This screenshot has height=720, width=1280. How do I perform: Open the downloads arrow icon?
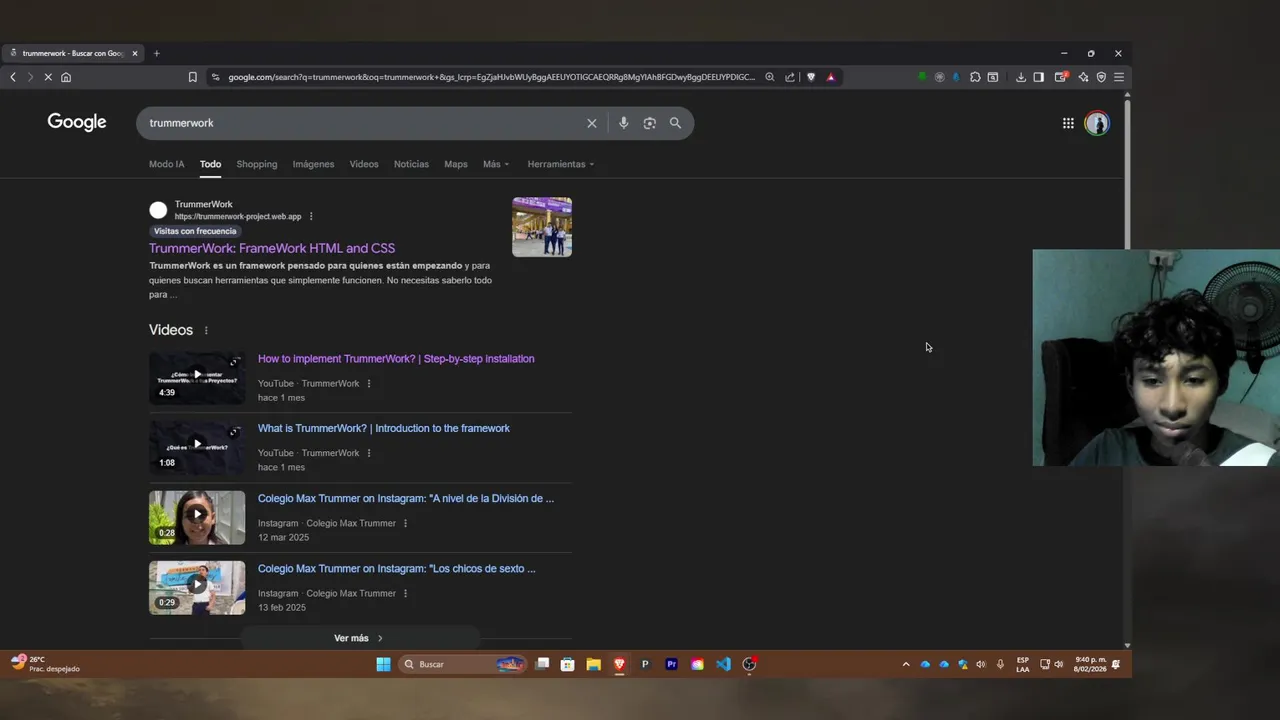point(1021,77)
